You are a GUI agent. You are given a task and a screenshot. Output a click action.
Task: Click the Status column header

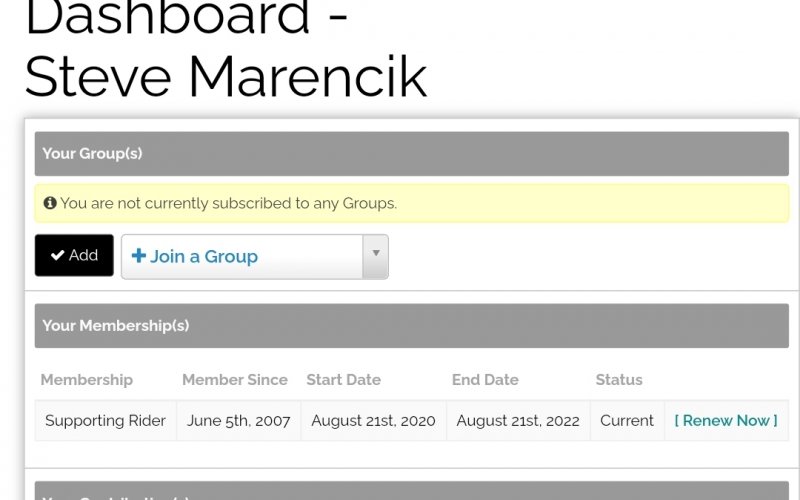pos(619,380)
